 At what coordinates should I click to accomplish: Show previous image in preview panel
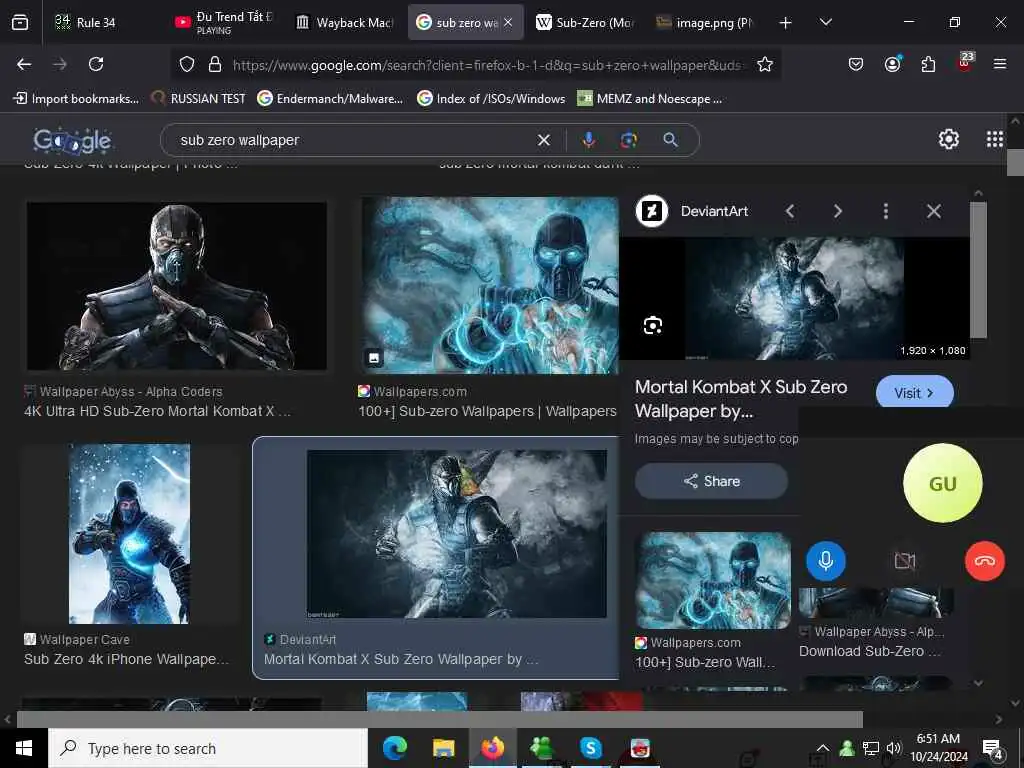click(x=790, y=211)
